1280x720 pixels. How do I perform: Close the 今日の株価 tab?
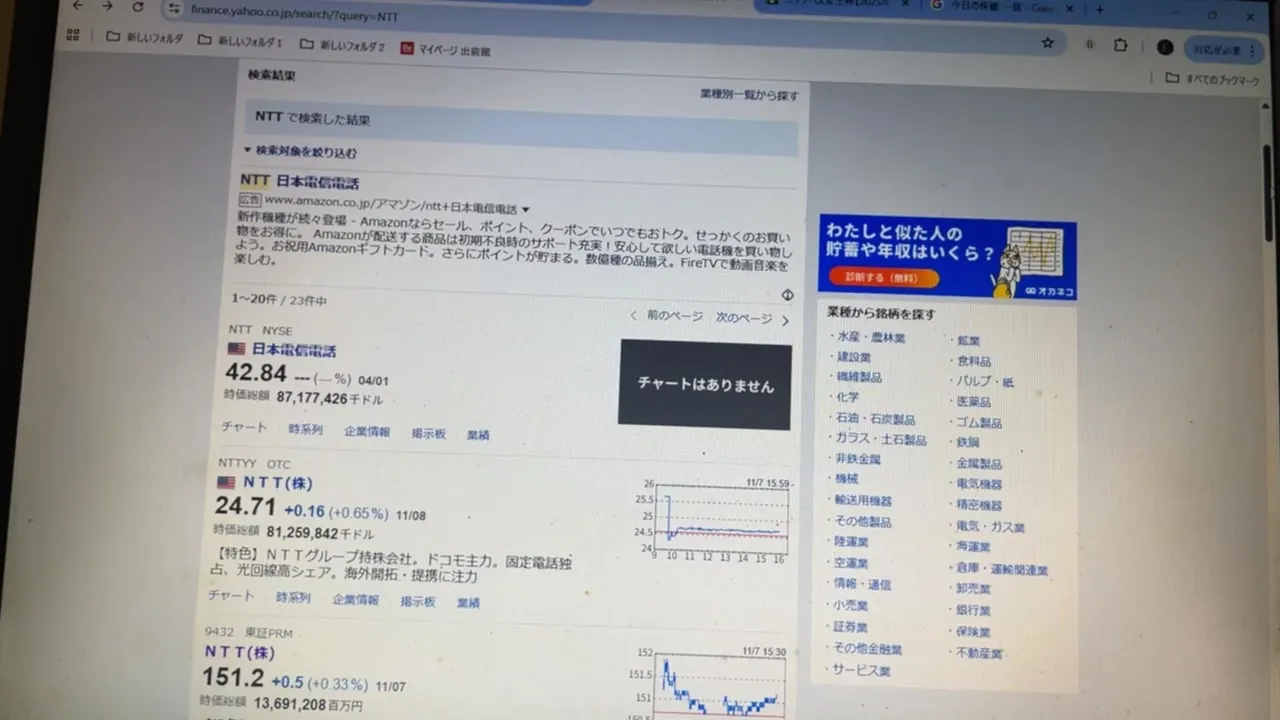[1070, 9]
